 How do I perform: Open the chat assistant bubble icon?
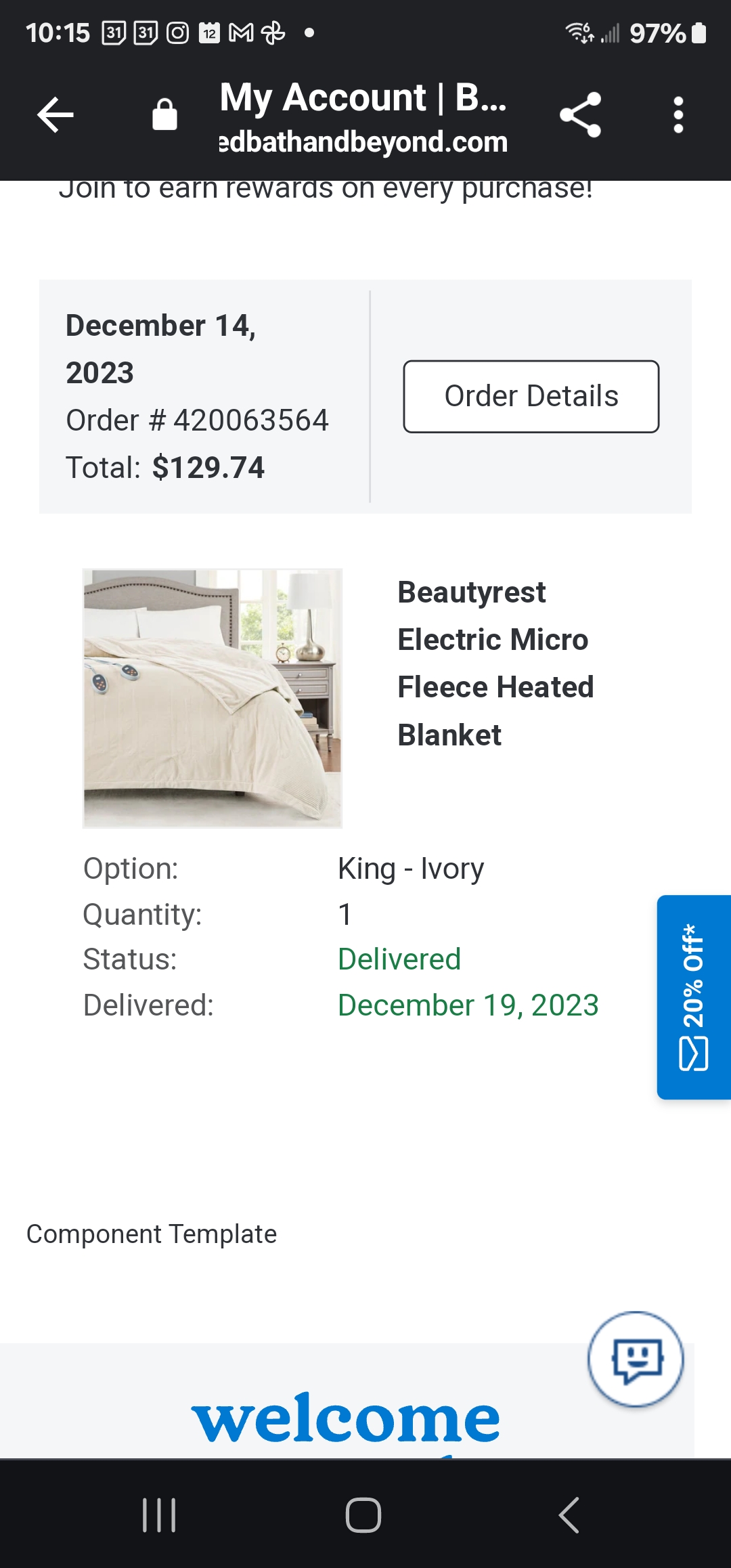click(x=636, y=1359)
